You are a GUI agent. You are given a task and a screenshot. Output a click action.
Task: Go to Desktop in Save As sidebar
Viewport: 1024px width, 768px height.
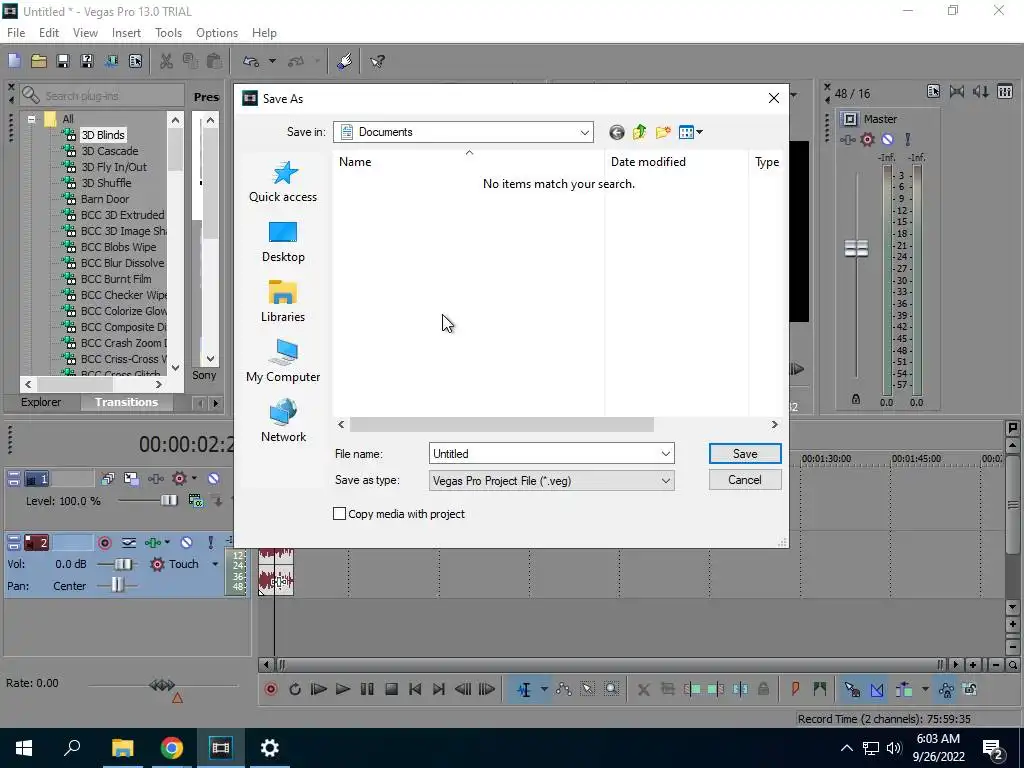pyautogui.click(x=283, y=242)
